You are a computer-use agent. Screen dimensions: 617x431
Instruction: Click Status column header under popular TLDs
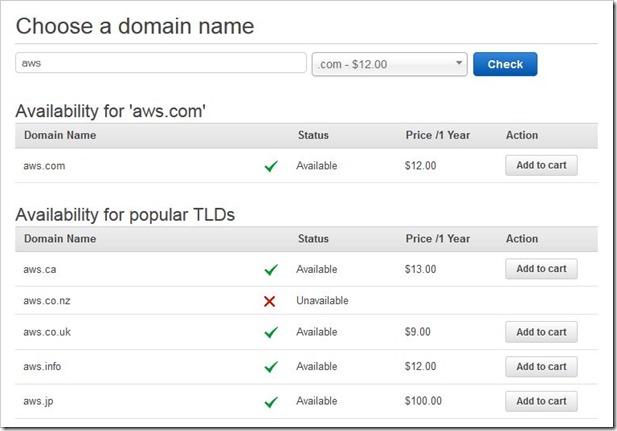tap(313, 239)
